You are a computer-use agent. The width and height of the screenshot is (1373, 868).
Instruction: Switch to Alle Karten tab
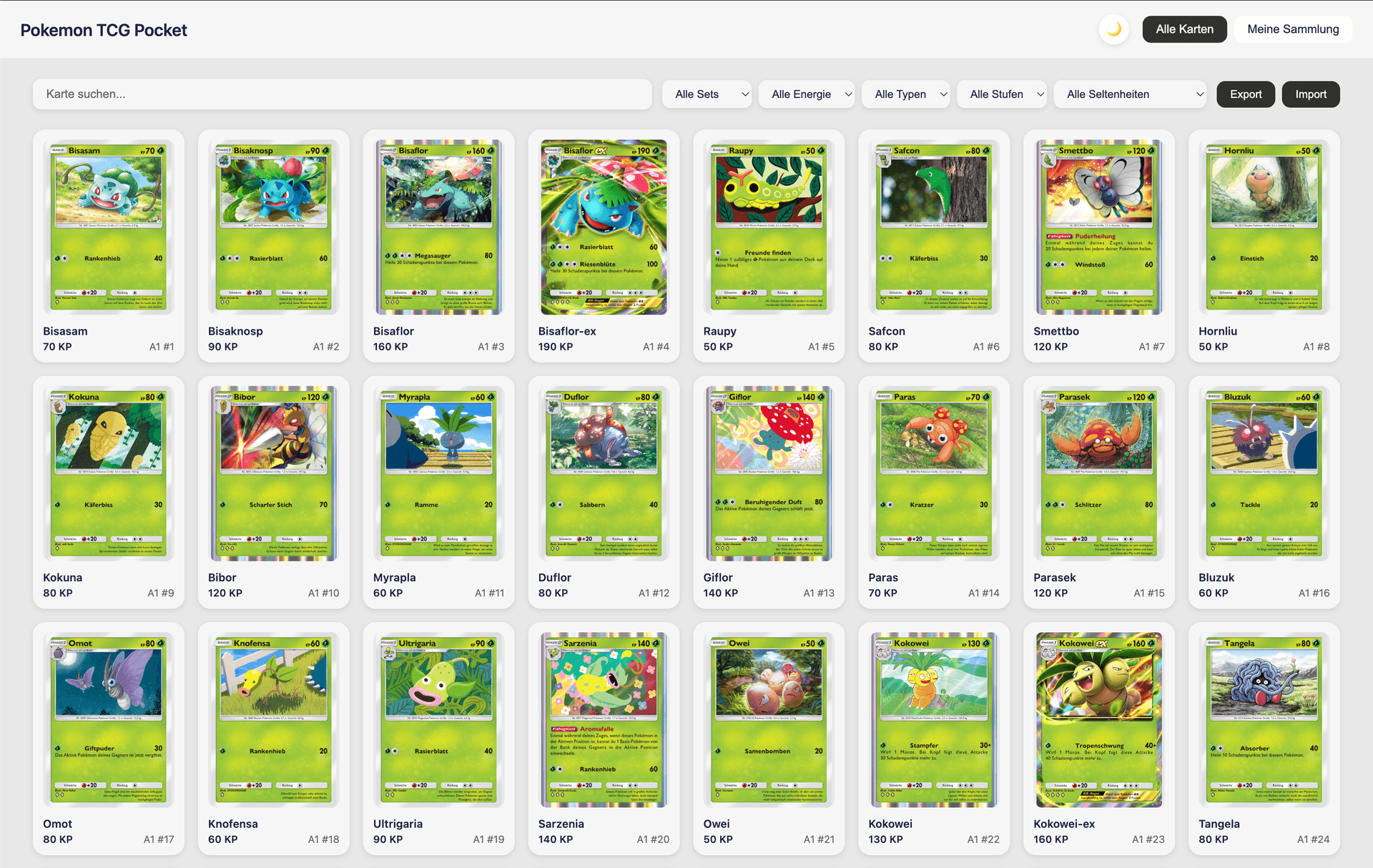pyautogui.click(x=1184, y=29)
